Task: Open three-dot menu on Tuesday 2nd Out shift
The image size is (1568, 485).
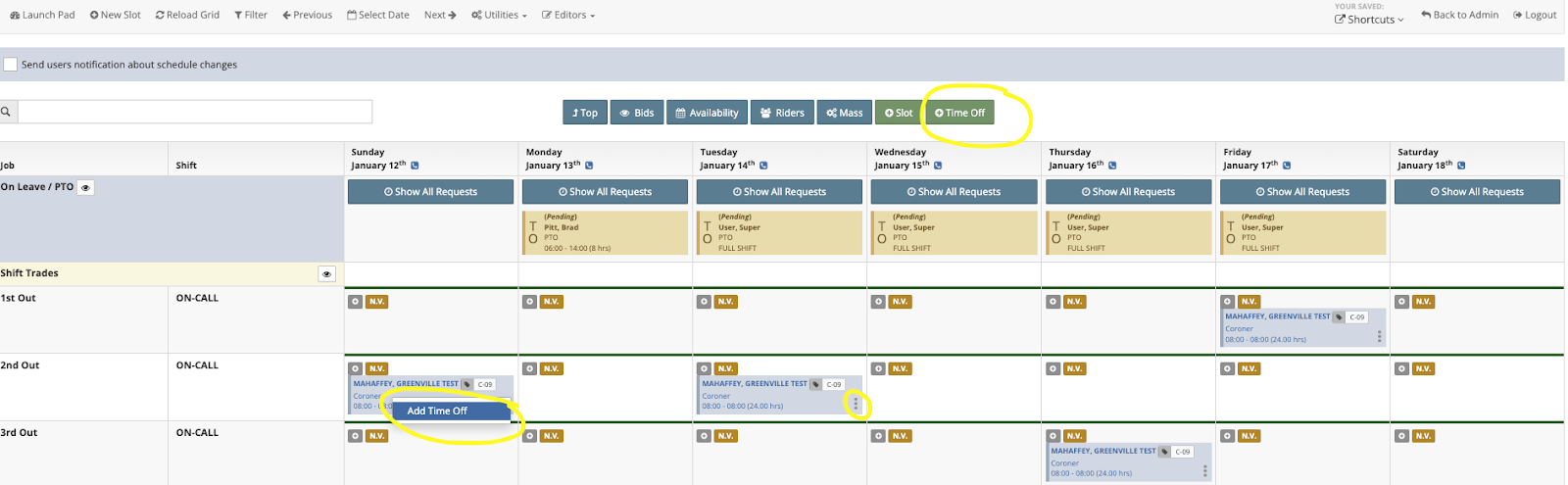Action: click(x=856, y=404)
